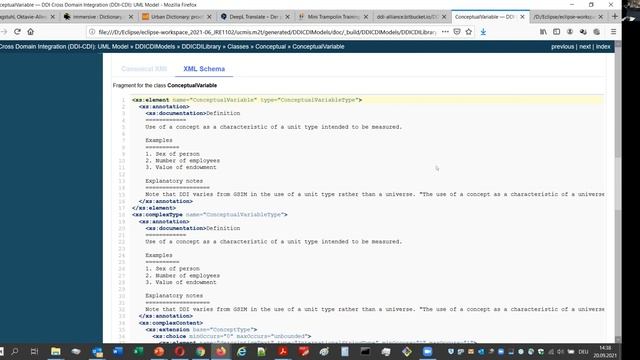Go to the next documentation page
This screenshot has width=640, height=360.
coord(585,47)
